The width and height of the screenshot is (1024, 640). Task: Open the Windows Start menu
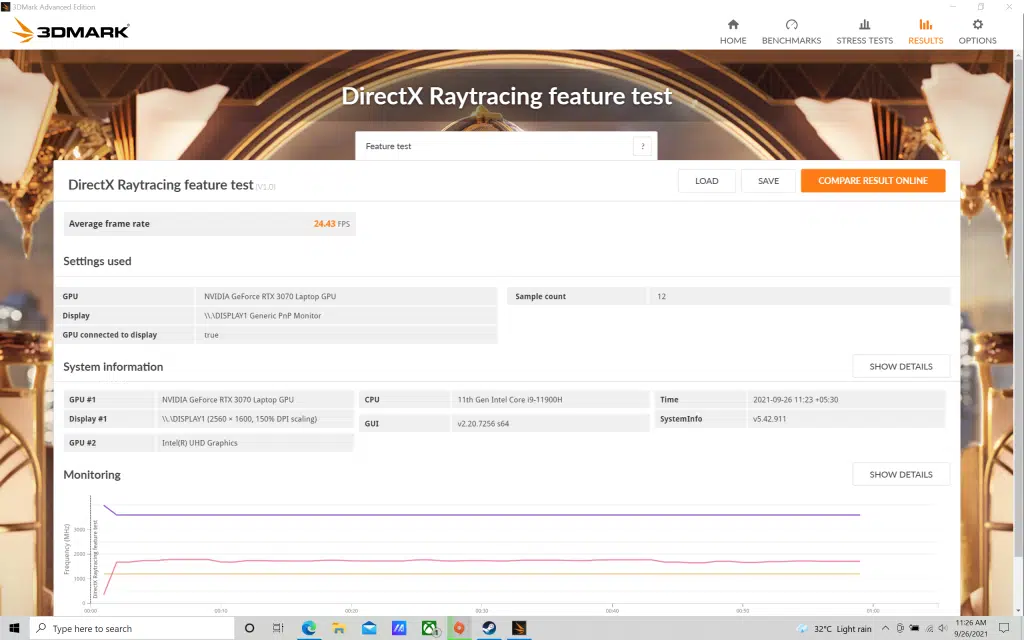(14, 628)
